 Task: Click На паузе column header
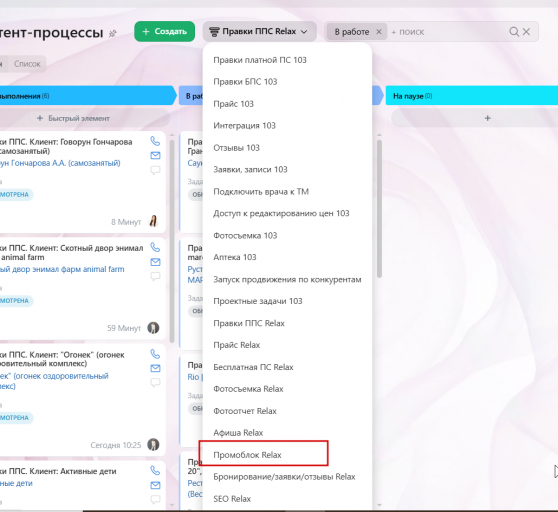pyautogui.click(x=472, y=96)
